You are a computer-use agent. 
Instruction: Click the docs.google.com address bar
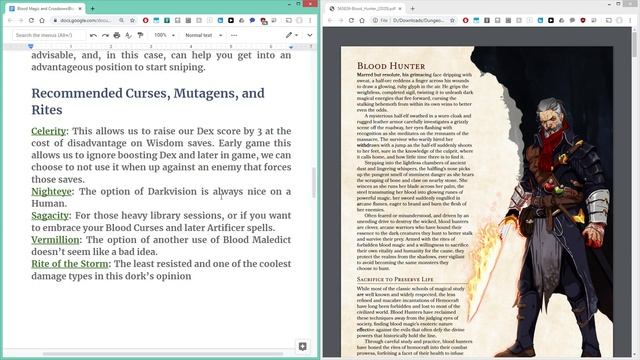coord(85,20)
